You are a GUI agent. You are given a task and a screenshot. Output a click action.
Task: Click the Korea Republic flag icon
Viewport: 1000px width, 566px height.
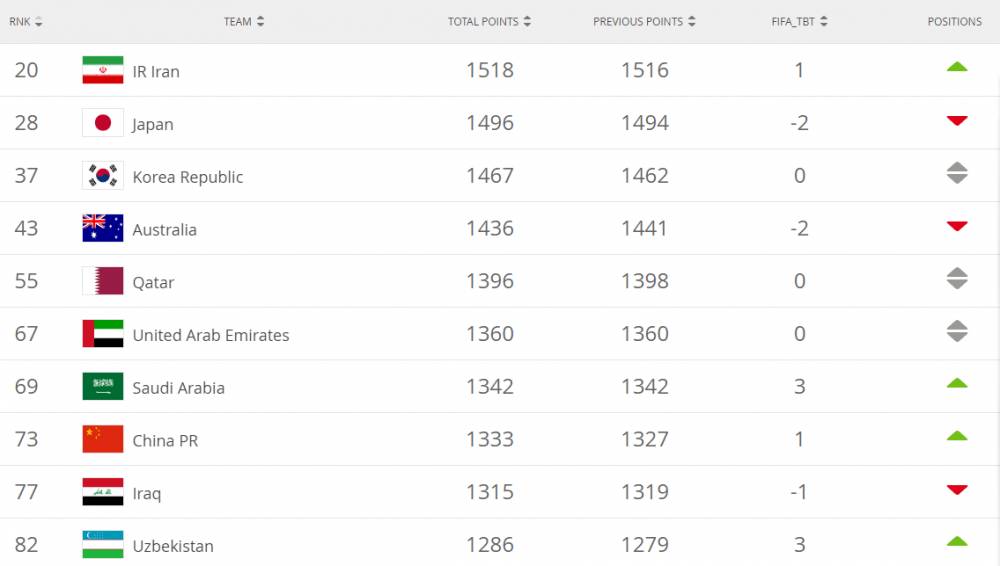(103, 176)
